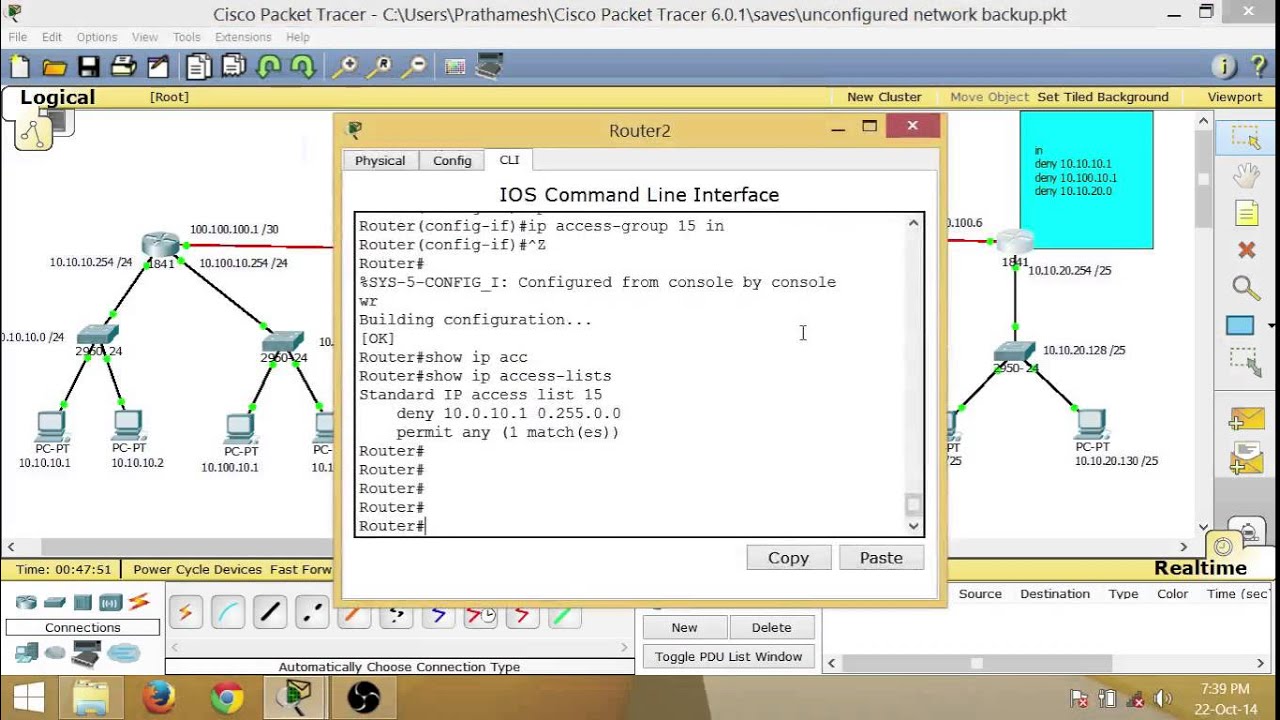Choose the Custom Made Devices category
This screenshot has width=1280, height=720.
pyautogui.click(x=87, y=654)
